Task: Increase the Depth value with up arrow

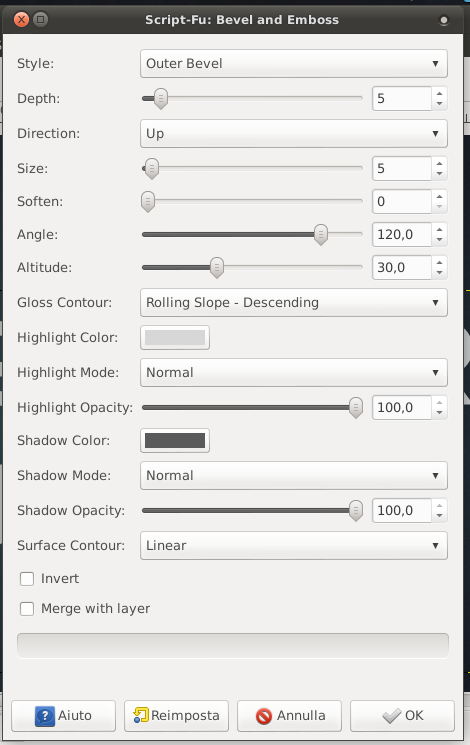Action: (440, 94)
